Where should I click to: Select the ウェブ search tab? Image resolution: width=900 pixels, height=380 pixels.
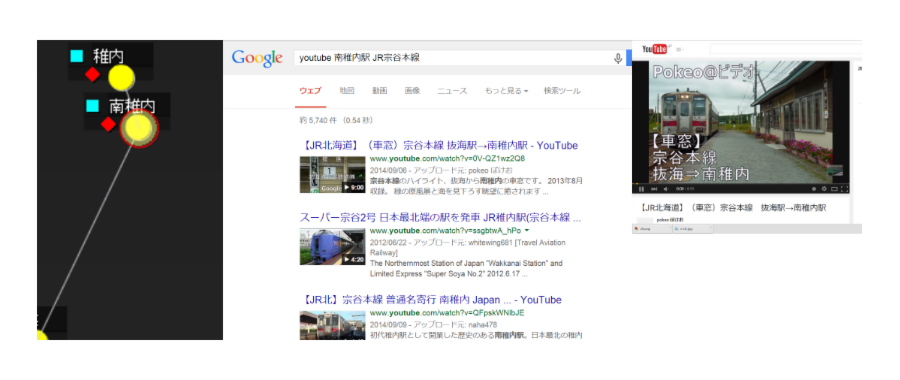pyautogui.click(x=310, y=91)
